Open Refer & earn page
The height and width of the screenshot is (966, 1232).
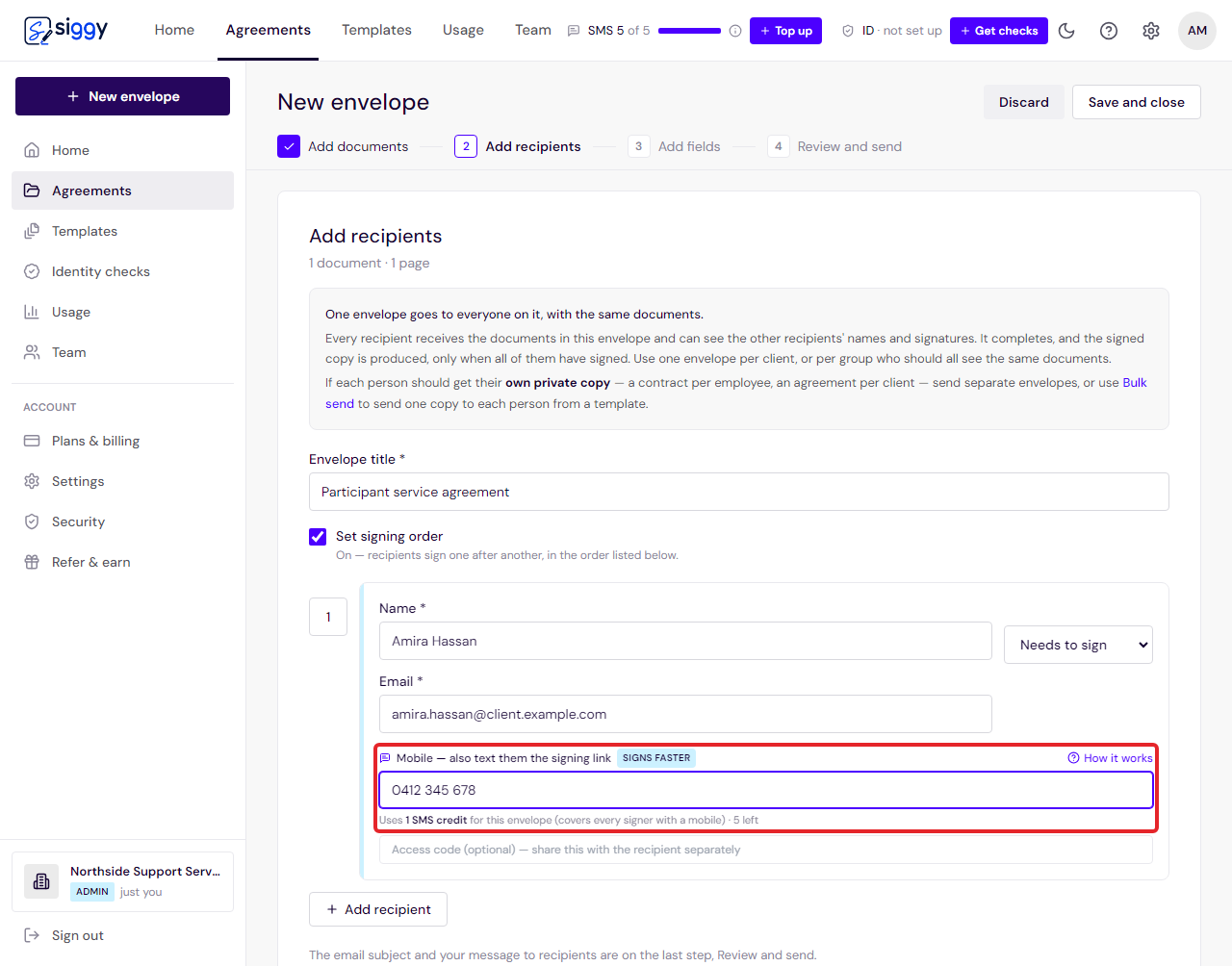point(122,562)
